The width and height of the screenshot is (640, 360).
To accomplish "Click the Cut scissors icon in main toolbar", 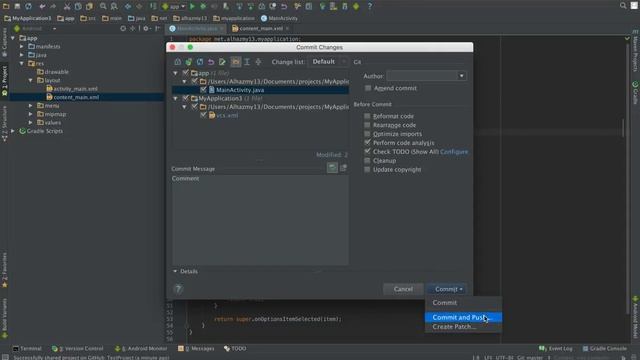I will [67, 6].
